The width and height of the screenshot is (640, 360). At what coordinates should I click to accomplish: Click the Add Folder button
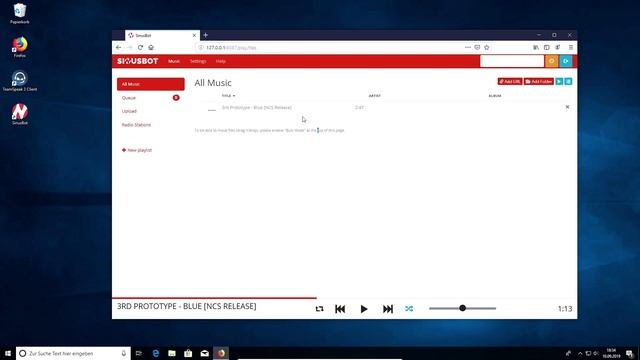[539, 82]
